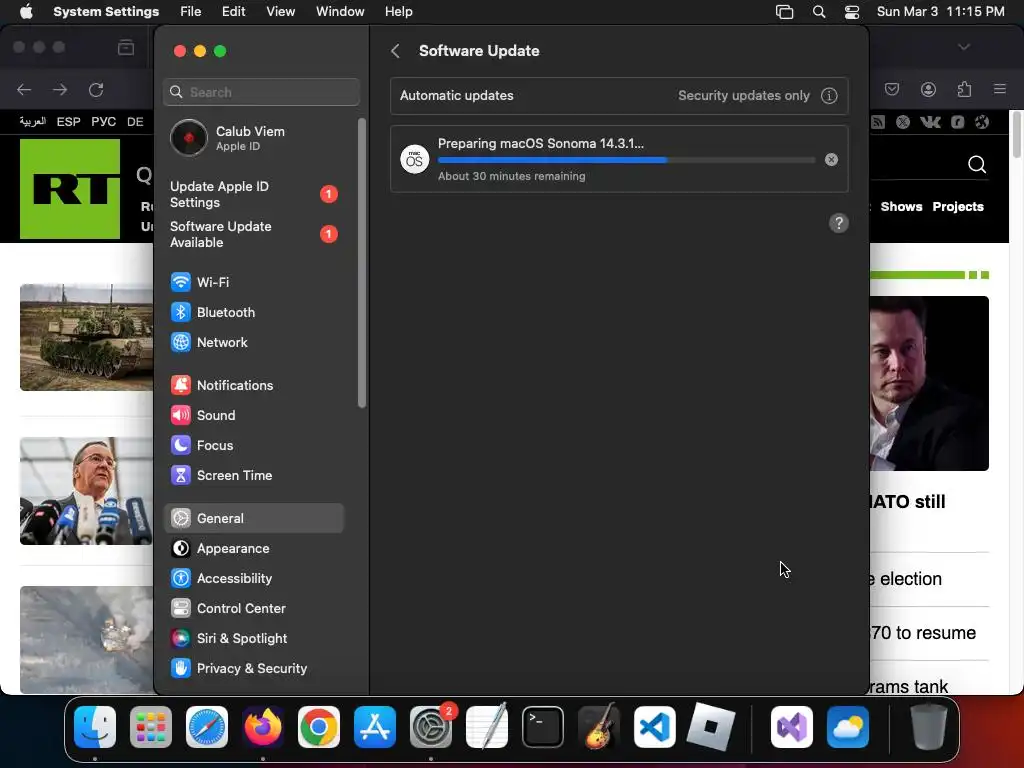Open Bluetooth settings in sidebar
The image size is (1024, 768).
(x=253, y=312)
